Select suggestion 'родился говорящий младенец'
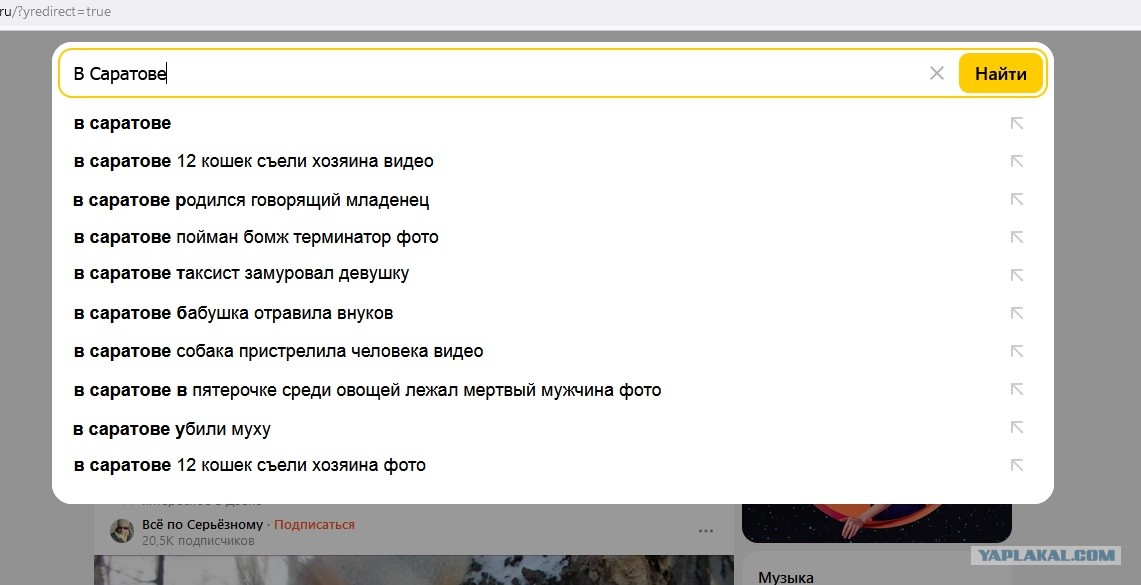Viewport: 1141px width, 585px height. (x=251, y=199)
